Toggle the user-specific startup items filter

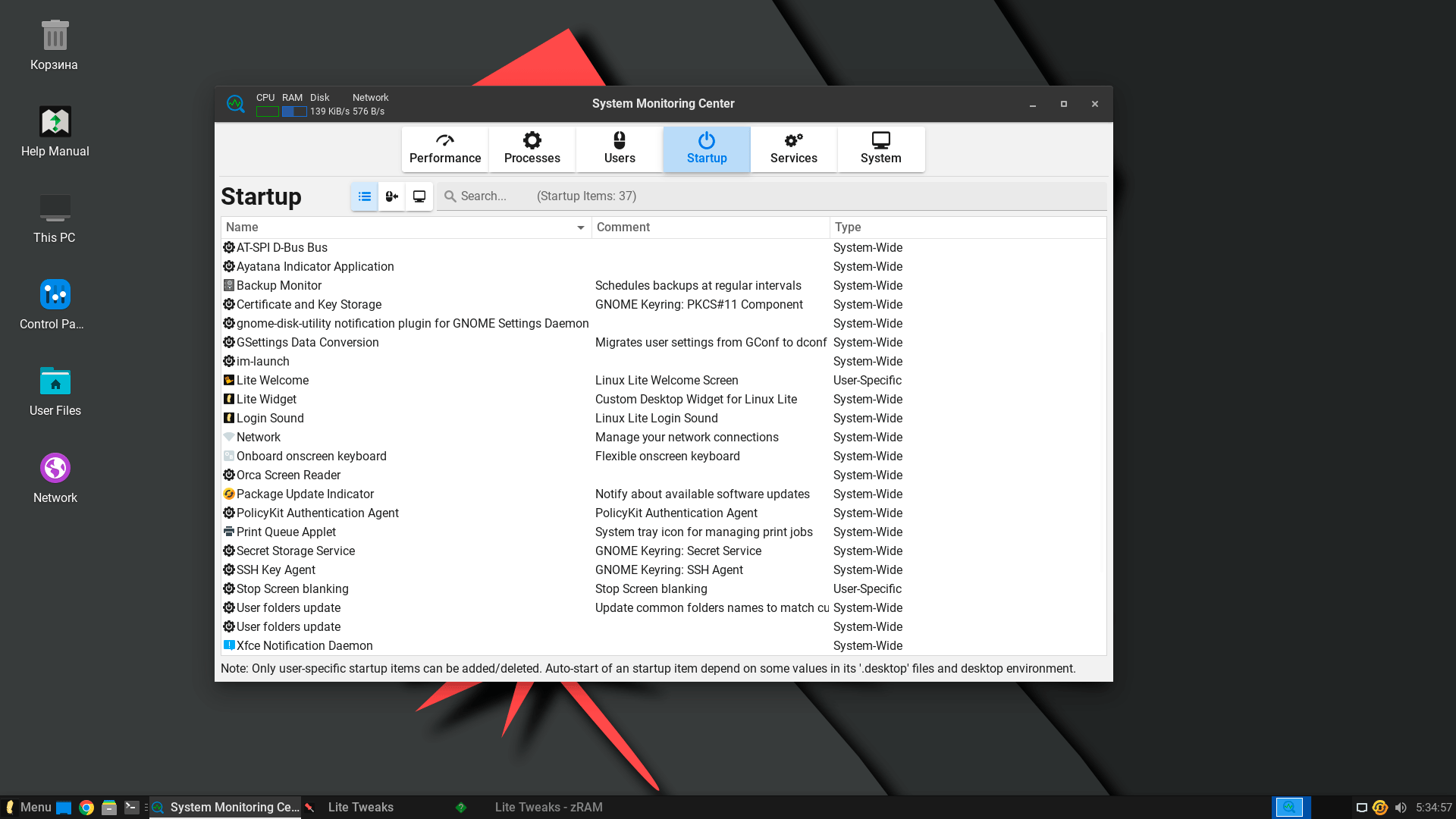point(392,196)
